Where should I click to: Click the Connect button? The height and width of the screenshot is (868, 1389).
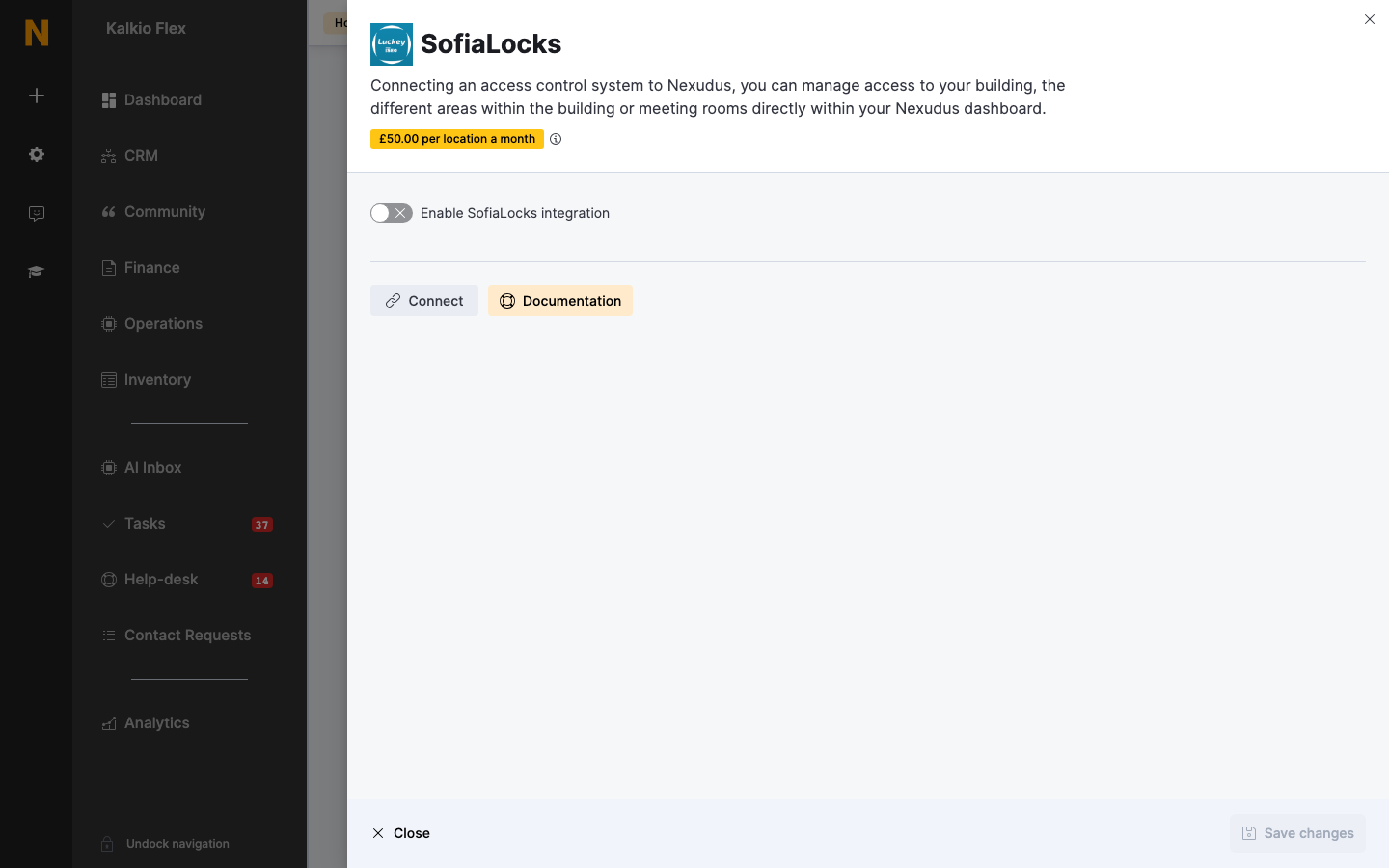click(424, 301)
